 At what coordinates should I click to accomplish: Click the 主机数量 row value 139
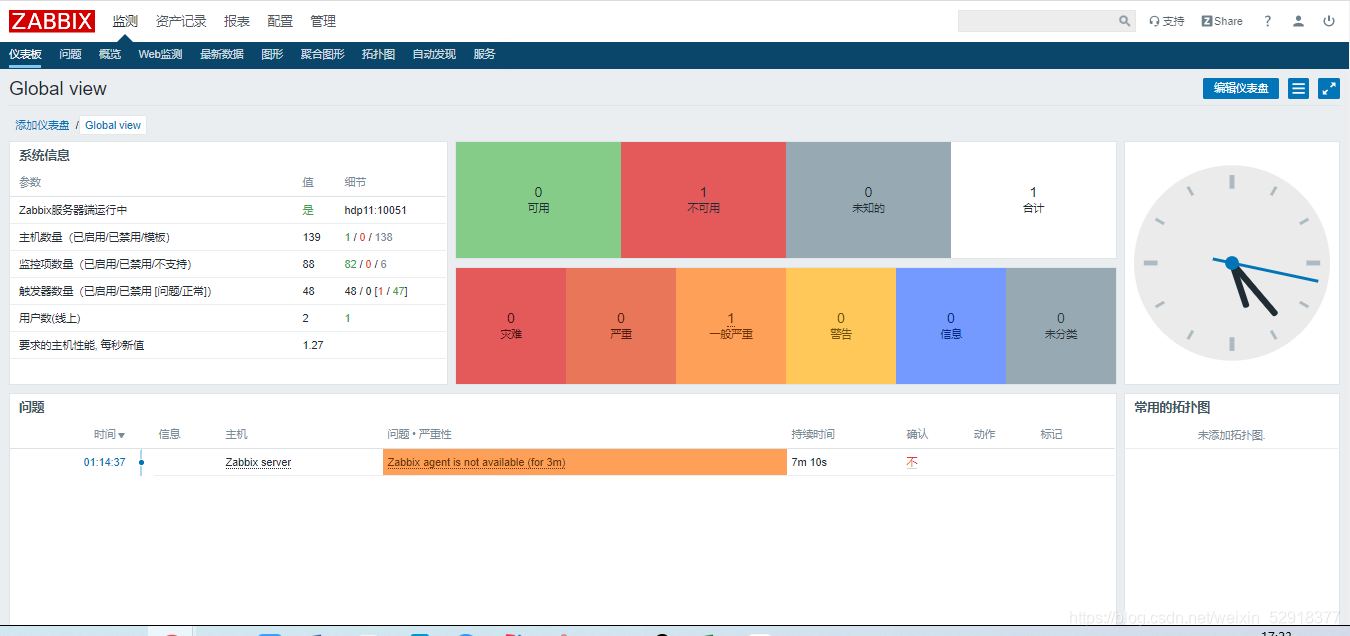coord(312,237)
